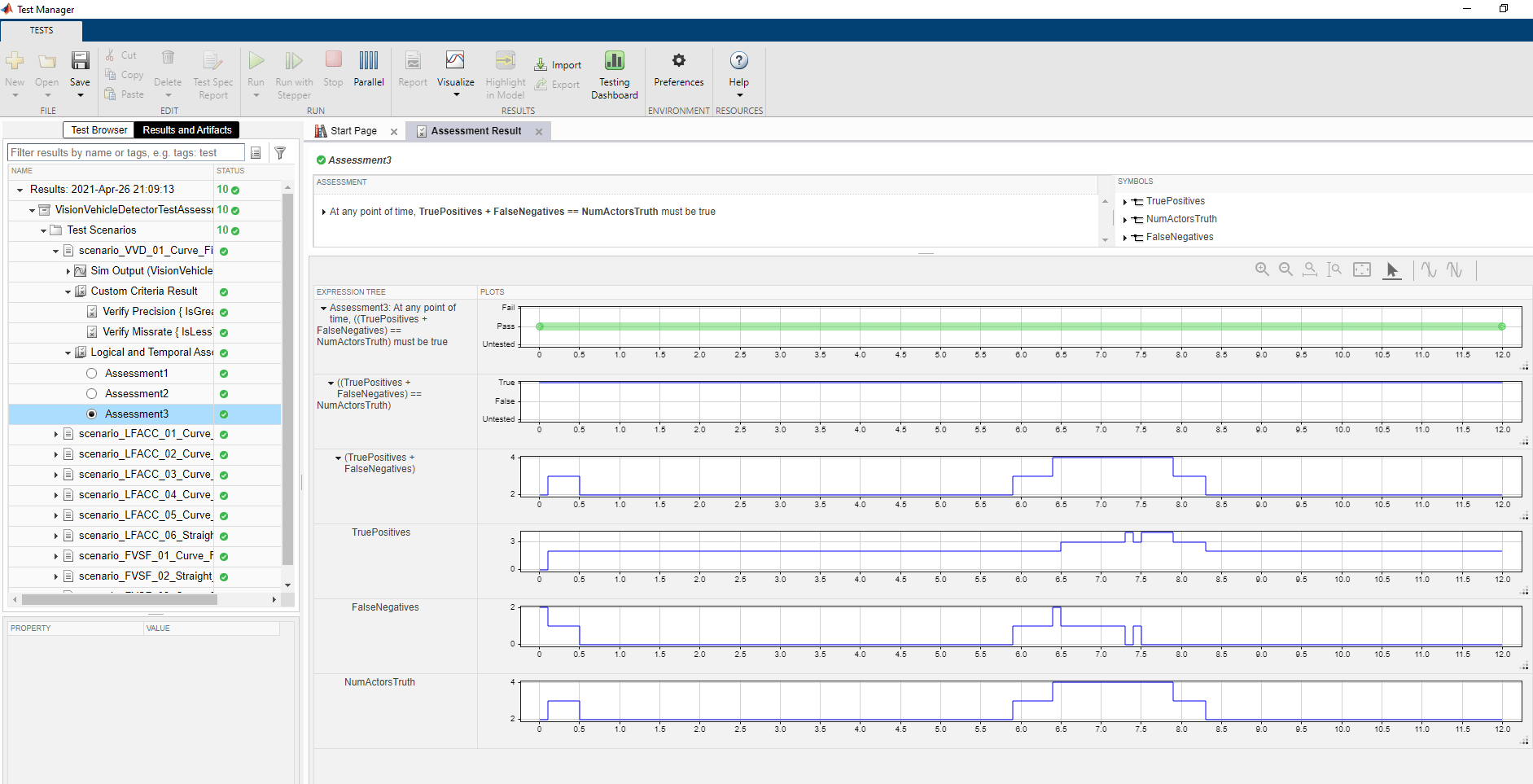Screen dimensions: 1533x784
Task: Switch to the Start Page tab
Action: (x=353, y=131)
